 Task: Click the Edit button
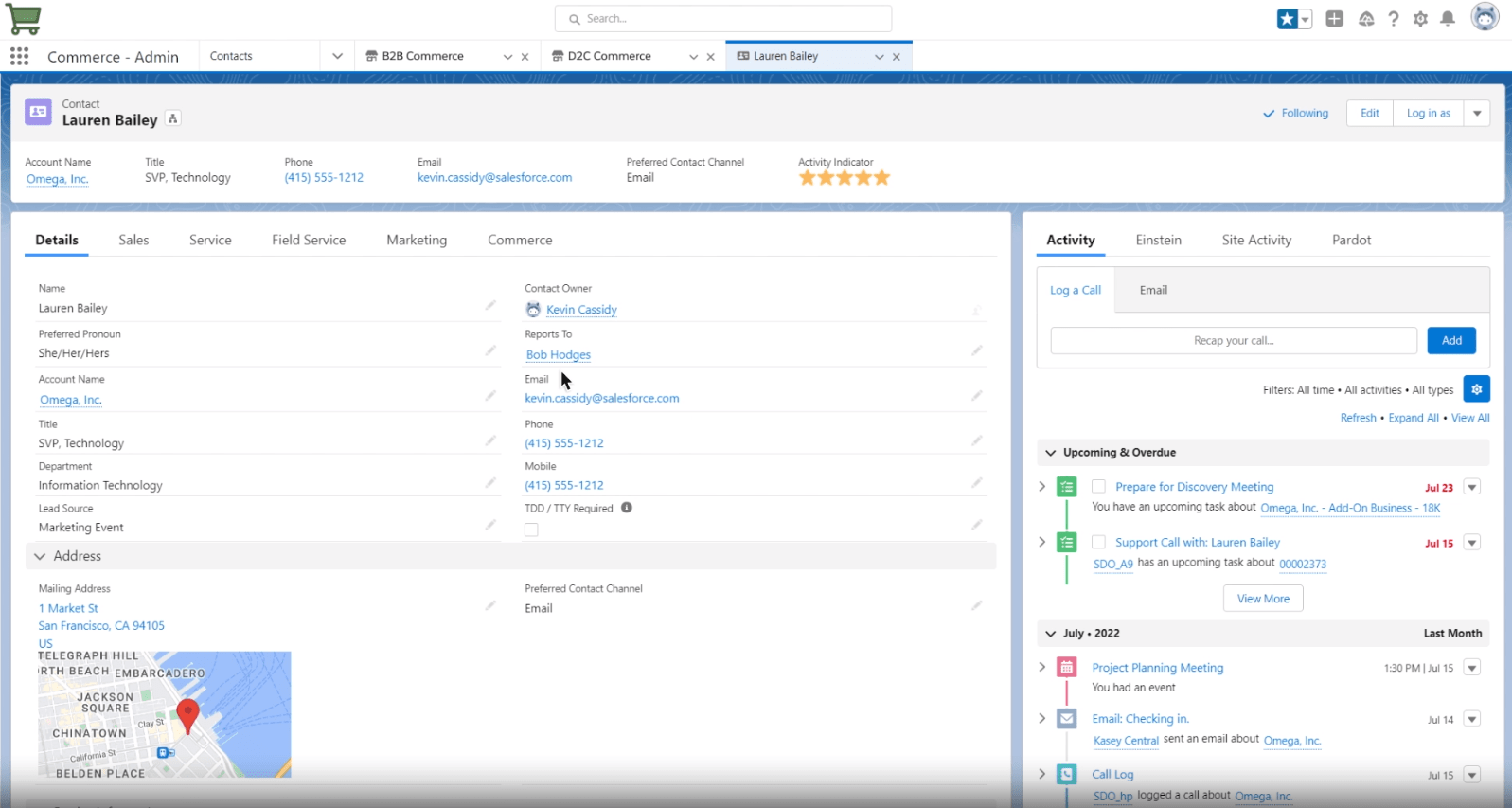tap(1370, 114)
